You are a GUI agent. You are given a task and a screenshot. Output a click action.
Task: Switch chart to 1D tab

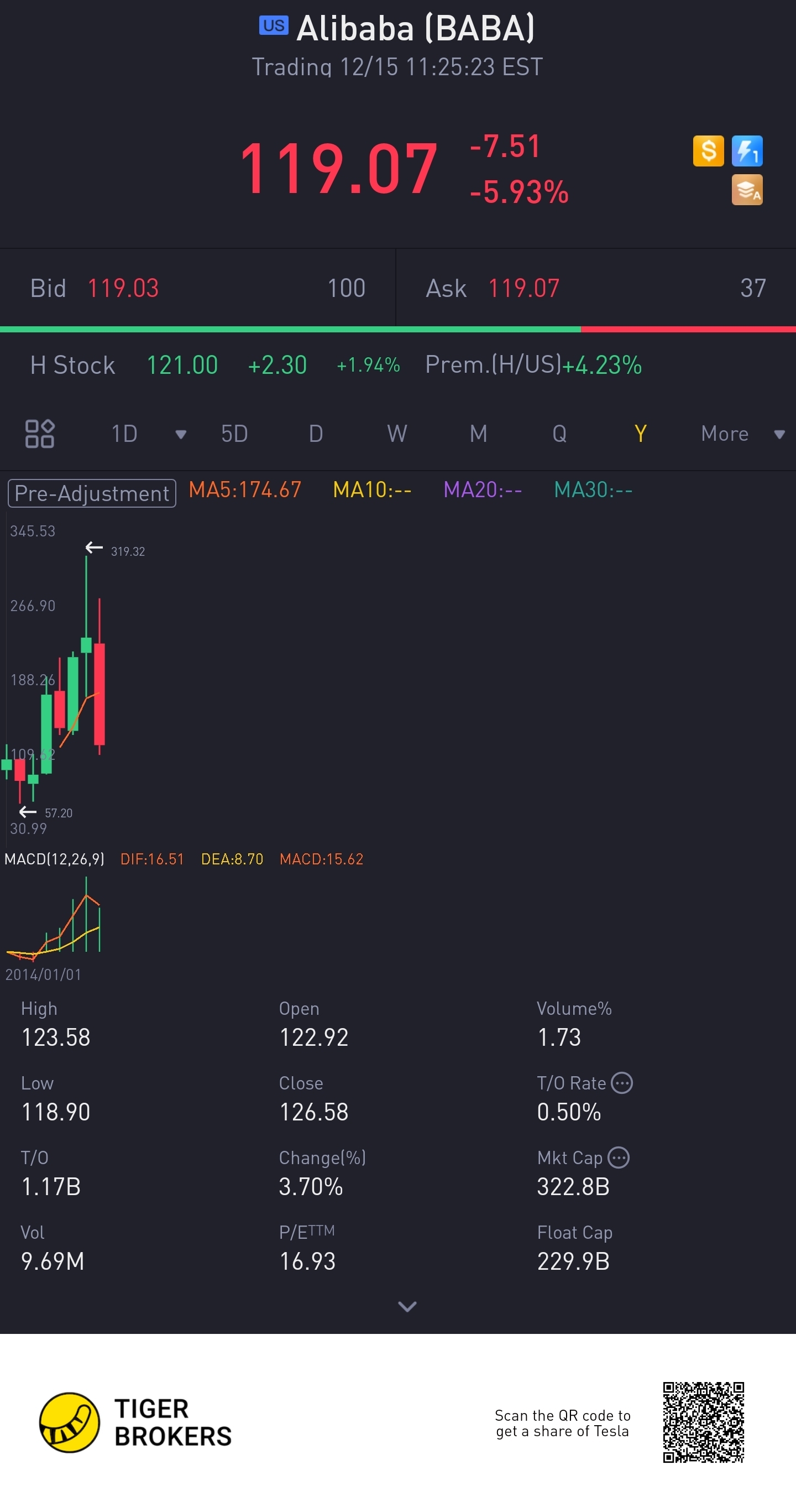click(124, 434)
